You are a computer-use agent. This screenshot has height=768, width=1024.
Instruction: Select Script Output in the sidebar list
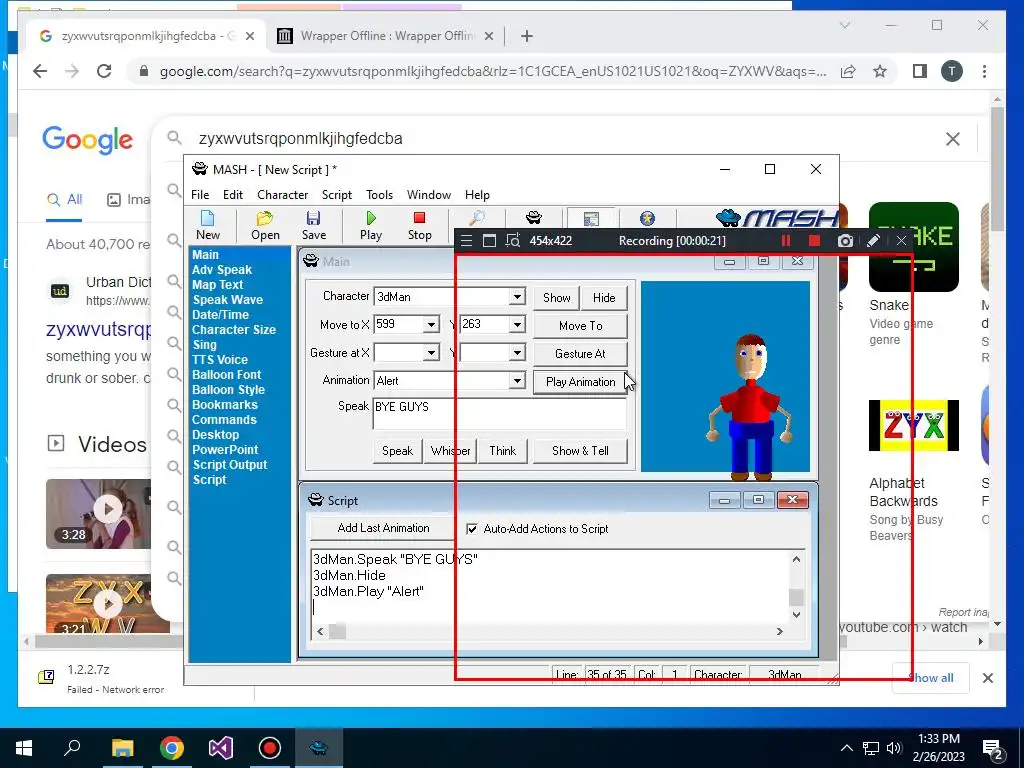[x=230, y=465]
